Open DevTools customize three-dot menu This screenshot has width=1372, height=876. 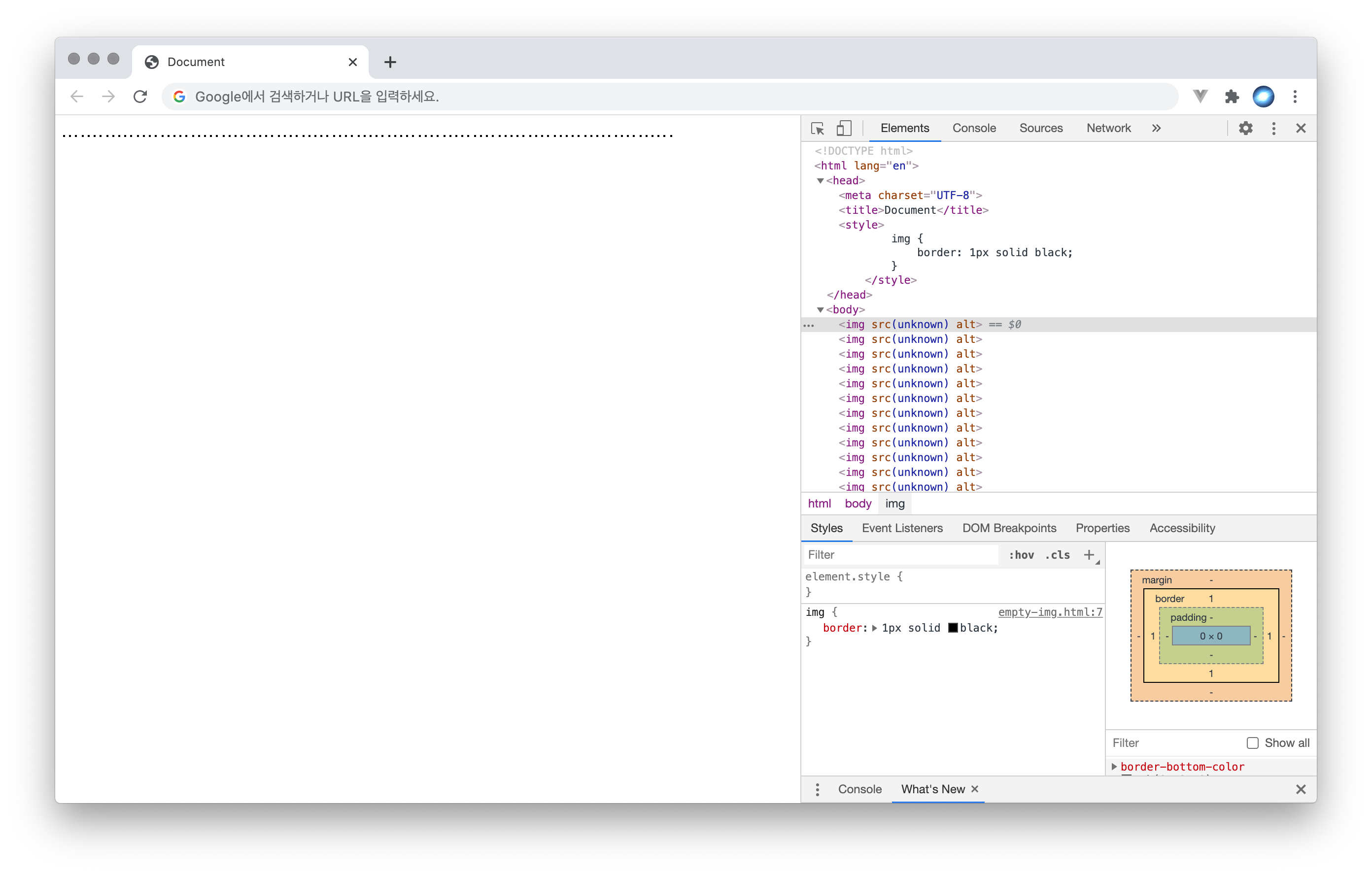pyautogui.click(x=1273, y=128)
